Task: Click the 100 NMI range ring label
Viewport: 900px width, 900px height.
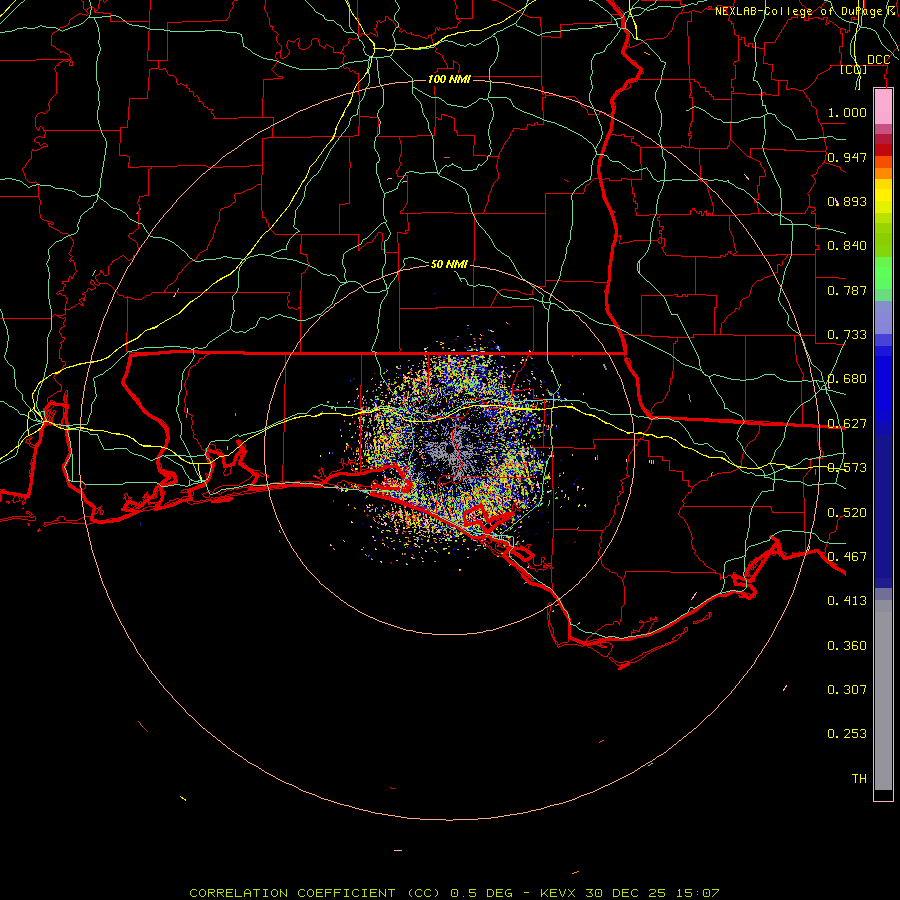Action: [449, 79]
